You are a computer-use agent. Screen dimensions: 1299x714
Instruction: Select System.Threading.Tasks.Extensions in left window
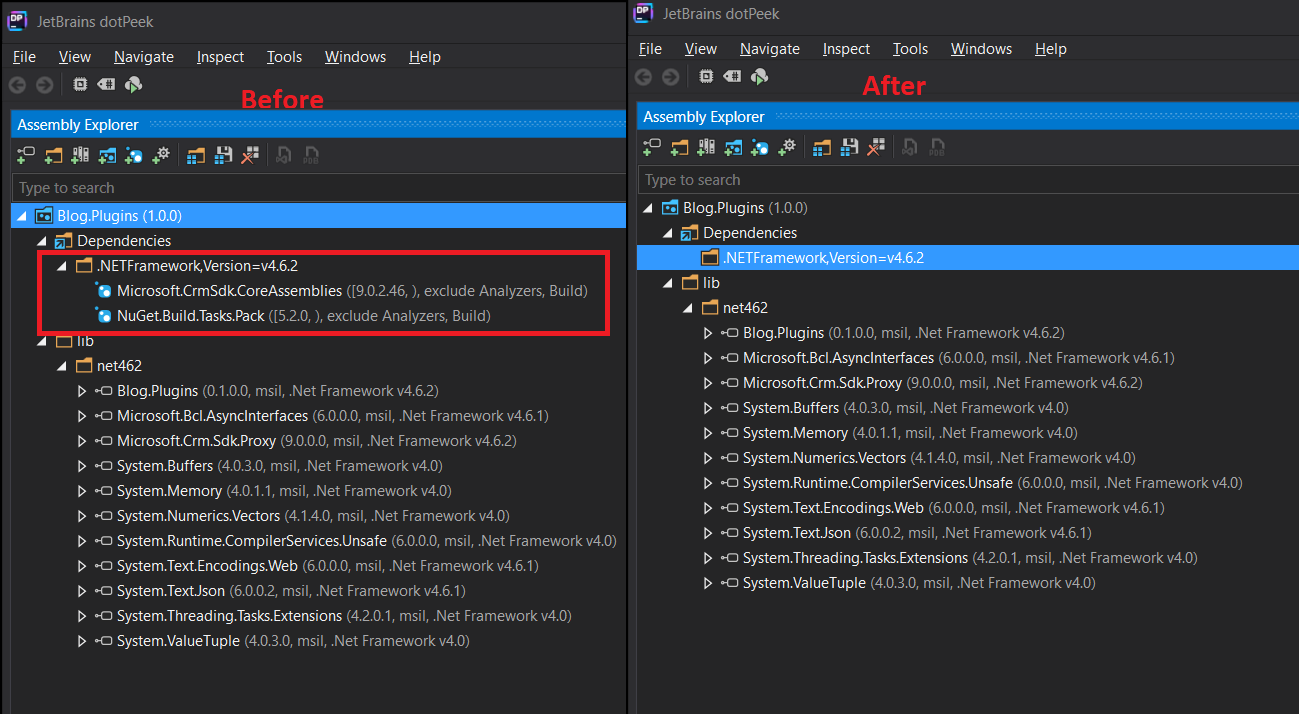click(332, 616)
